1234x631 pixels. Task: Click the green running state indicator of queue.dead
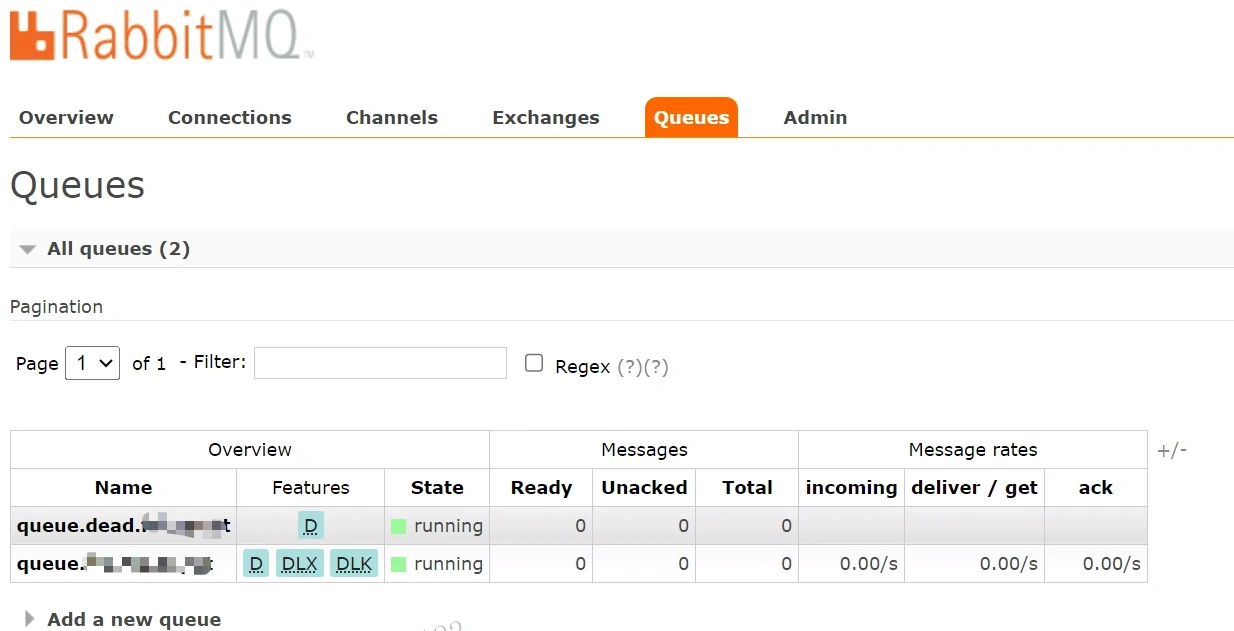pyautogui.click(x=398, y=526)
